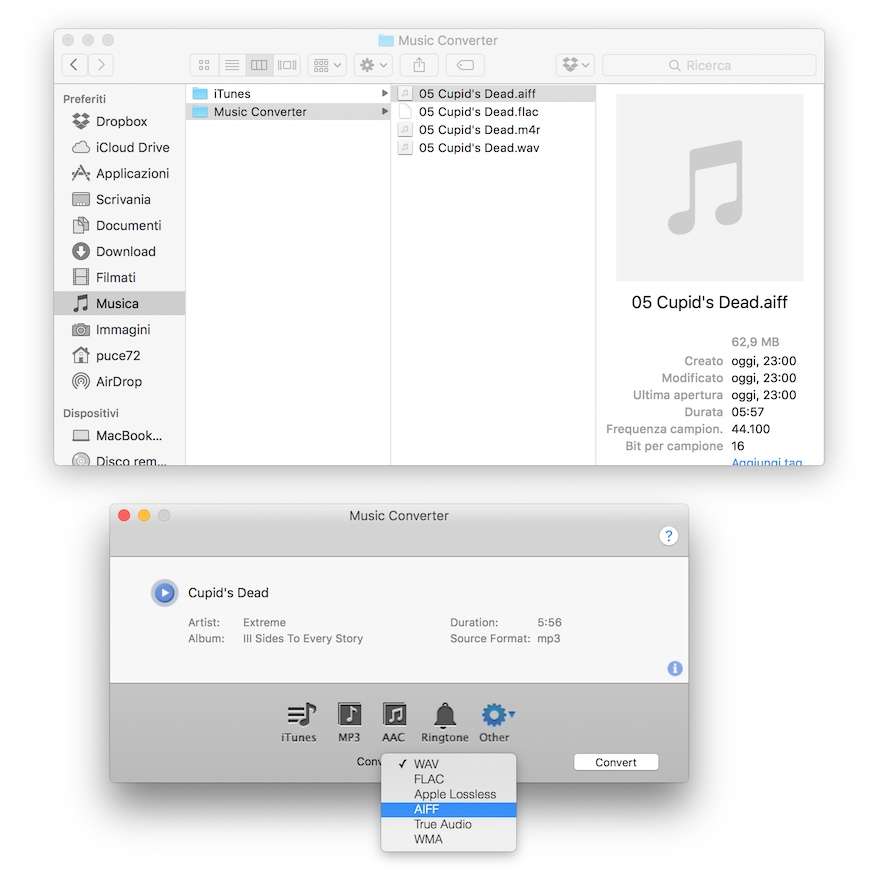Select Apple Lossless in the format menu

point(448,794)
